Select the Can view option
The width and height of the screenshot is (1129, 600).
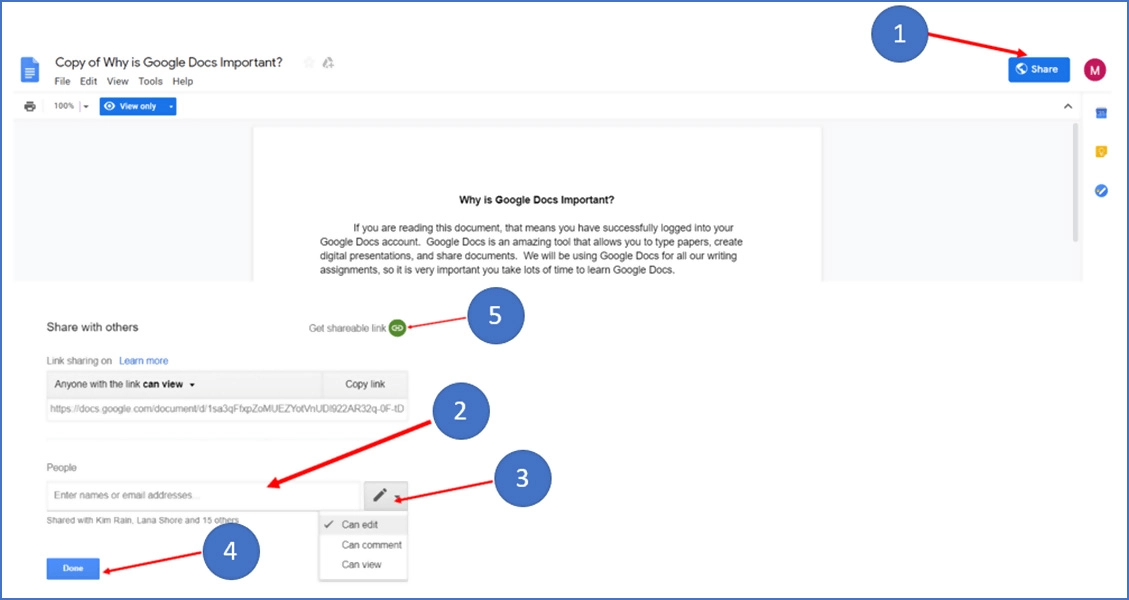pyautogui.click(x=364, y=565)
